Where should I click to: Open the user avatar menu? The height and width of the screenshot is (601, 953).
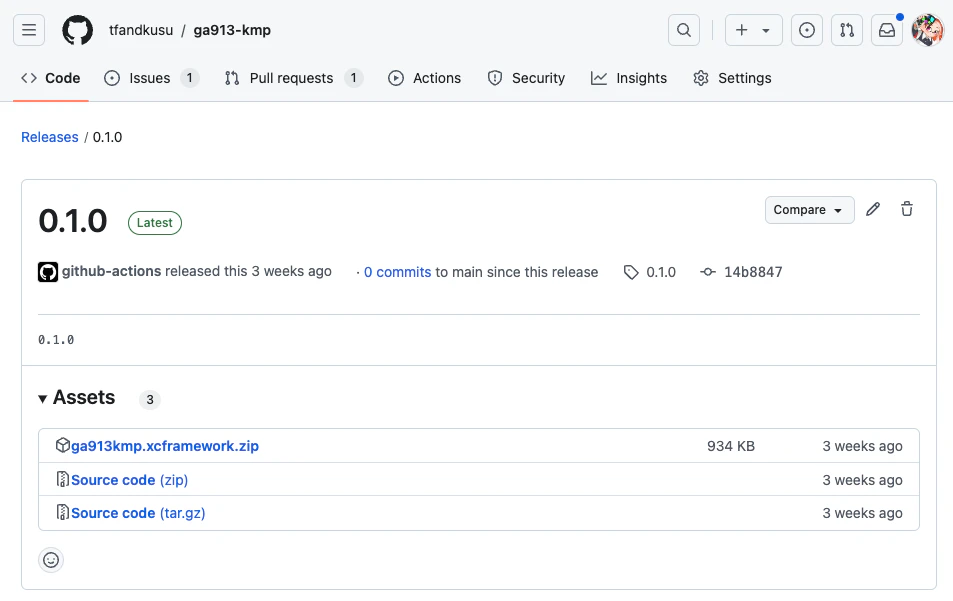927,30
